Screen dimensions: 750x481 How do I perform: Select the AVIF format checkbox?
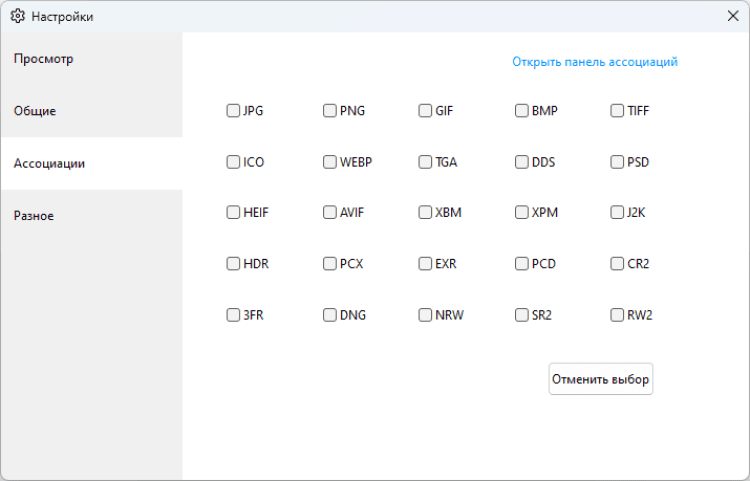(x=330, y=212)
